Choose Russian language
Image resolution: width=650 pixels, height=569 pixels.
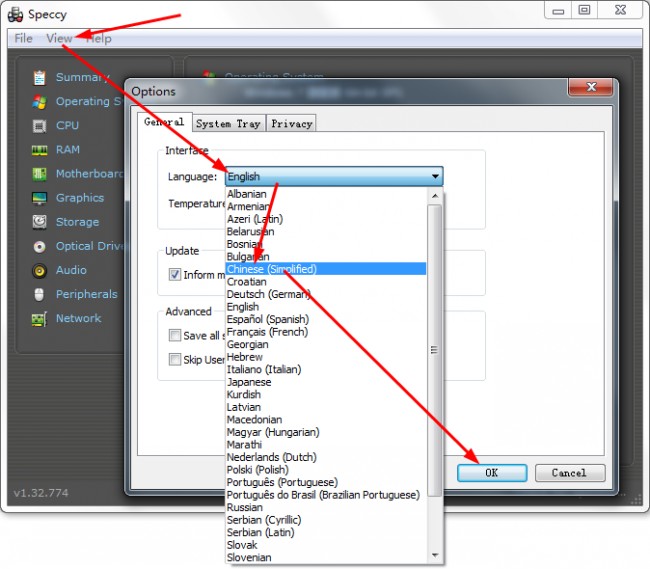point(326,507)
